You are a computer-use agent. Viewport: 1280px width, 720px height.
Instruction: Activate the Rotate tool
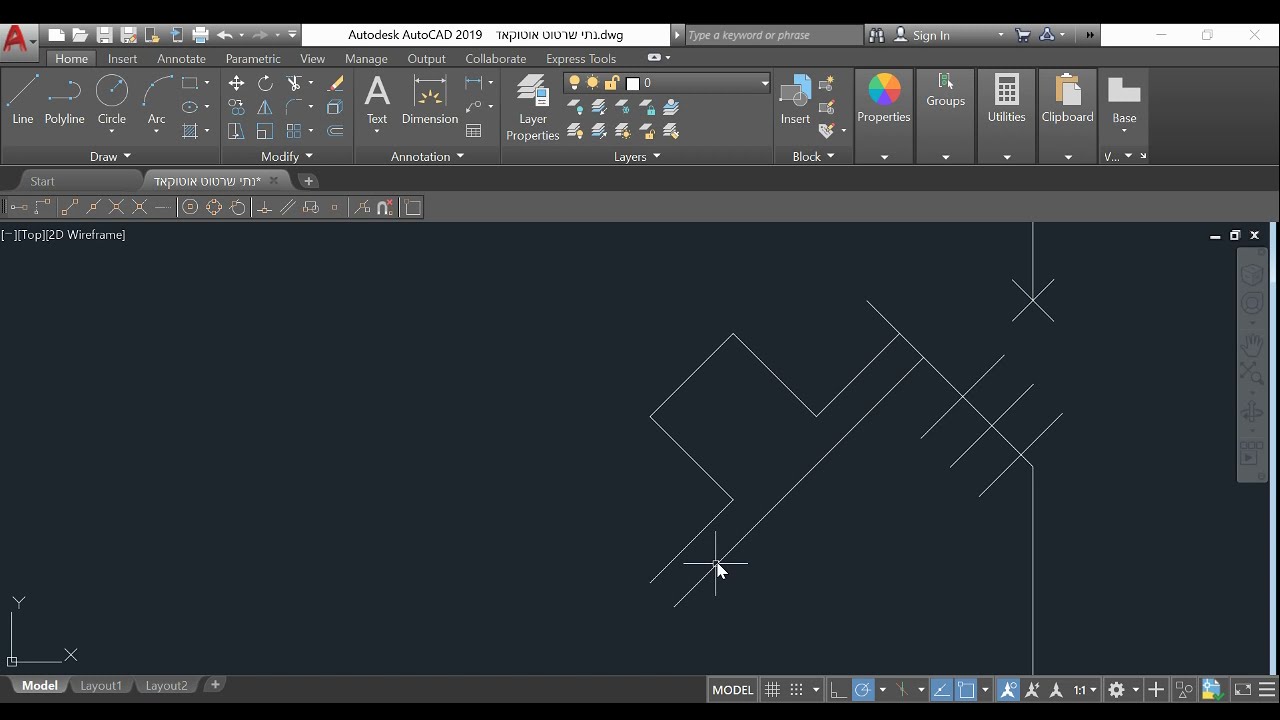265,83
